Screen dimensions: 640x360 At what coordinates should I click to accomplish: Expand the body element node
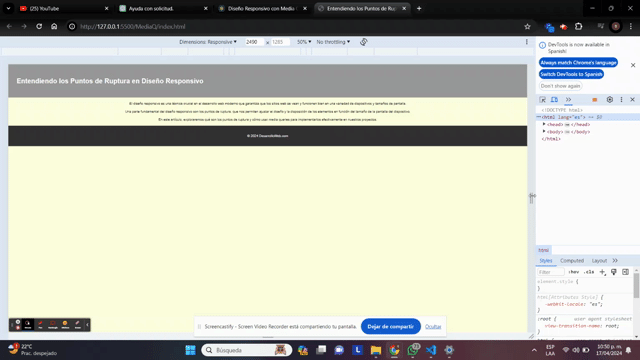click(x=544, y=131)
